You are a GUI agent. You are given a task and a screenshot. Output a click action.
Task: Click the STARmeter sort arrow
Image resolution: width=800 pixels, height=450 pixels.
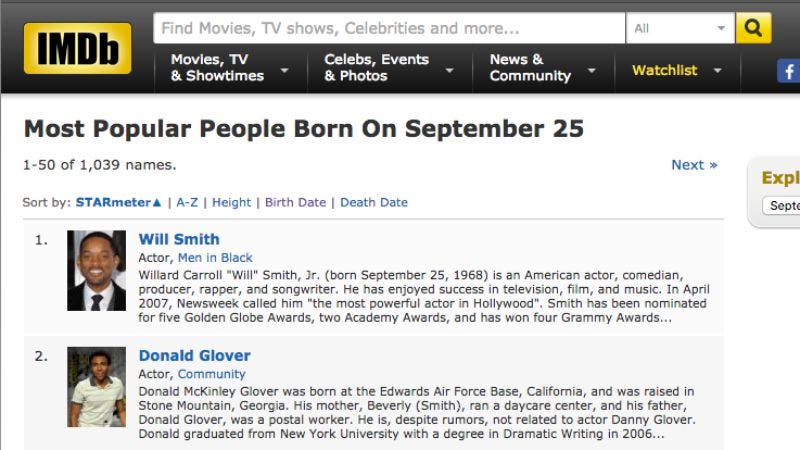pyautogui.click(x=157, y=203)
